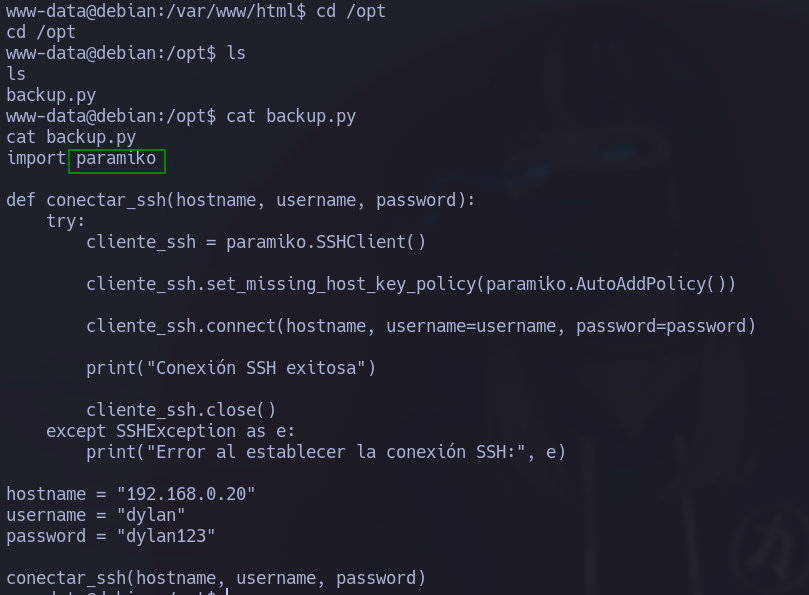Viewport: 809px width, 595px height.
Task: Click the IP address "192.168.0.20"
Action: coord(186,494)
